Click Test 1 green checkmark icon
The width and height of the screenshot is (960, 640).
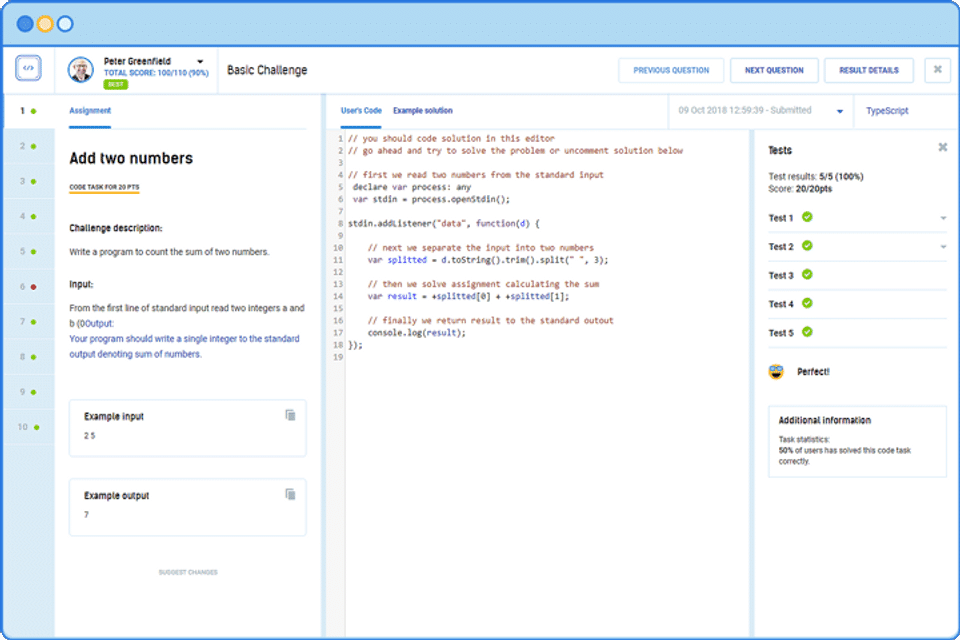(807, 217)
